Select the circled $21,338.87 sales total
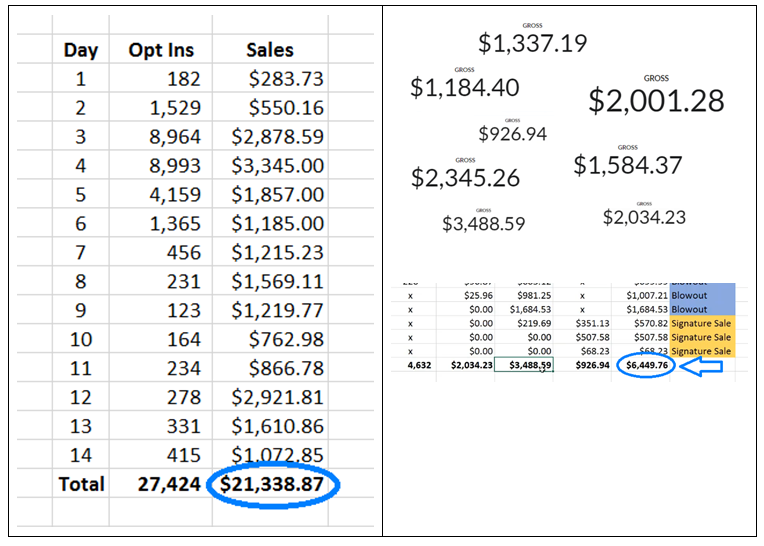The height and width of the screenshot is (546, 764). tap(276, 485)
